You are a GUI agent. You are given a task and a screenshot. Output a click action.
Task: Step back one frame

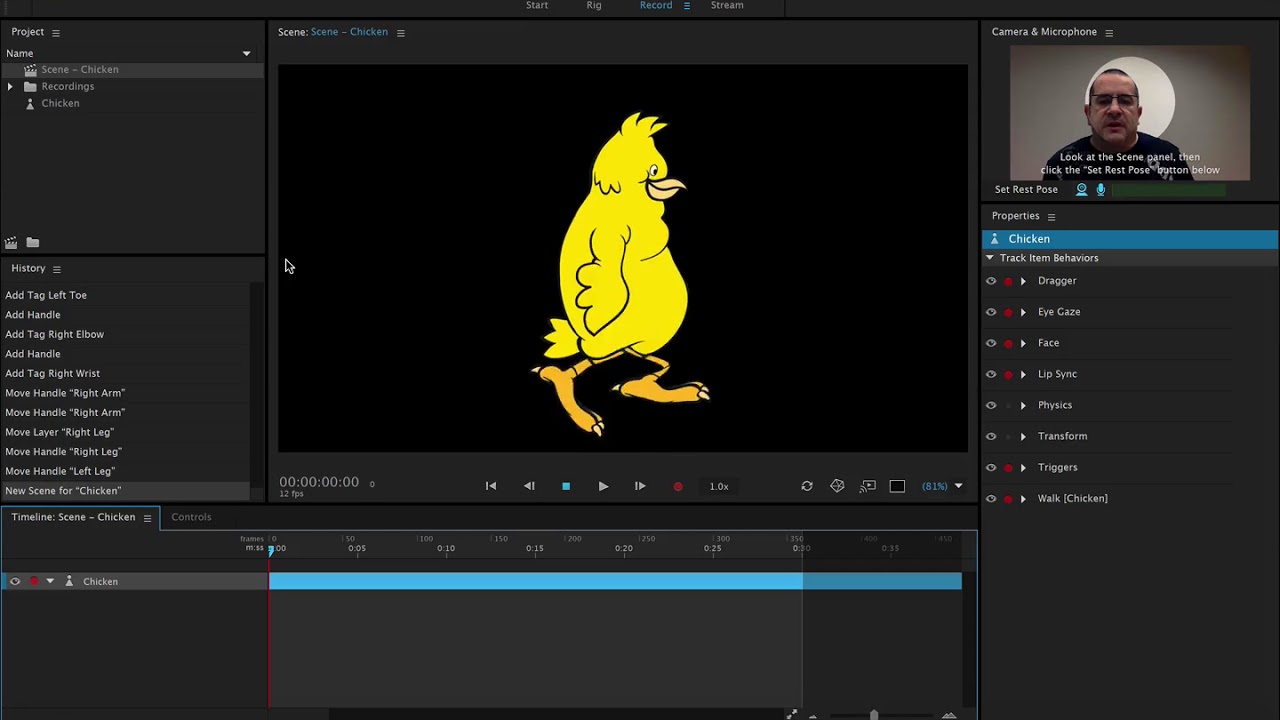click(529, 486)
